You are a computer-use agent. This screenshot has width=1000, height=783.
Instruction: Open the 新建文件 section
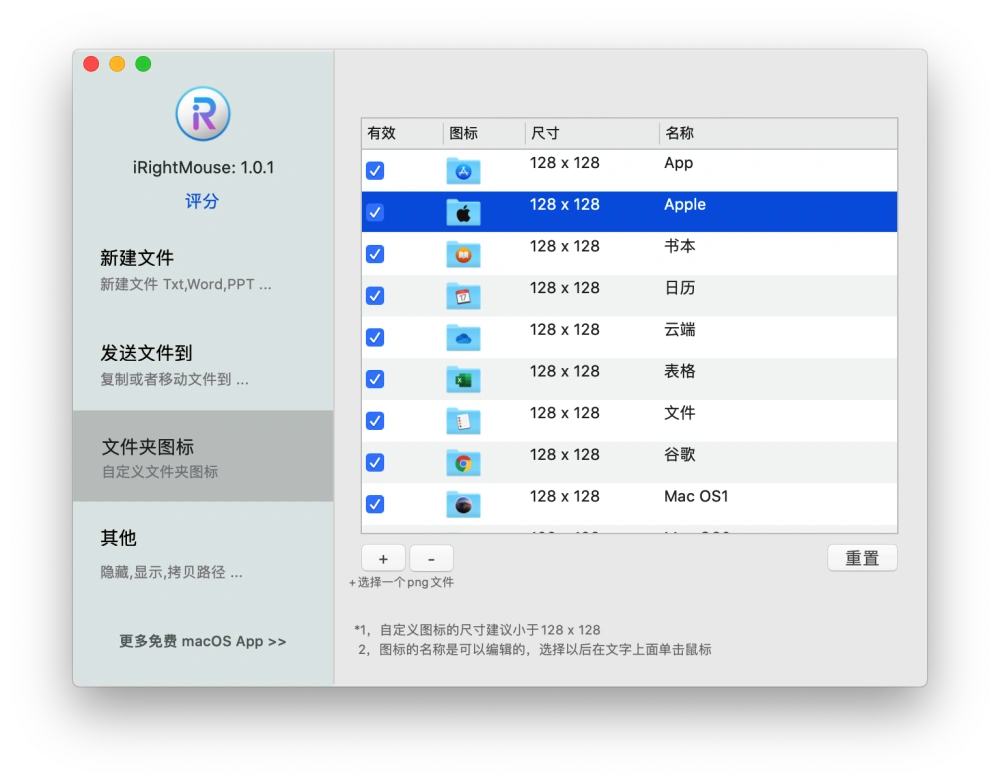[x=203, y=270]
